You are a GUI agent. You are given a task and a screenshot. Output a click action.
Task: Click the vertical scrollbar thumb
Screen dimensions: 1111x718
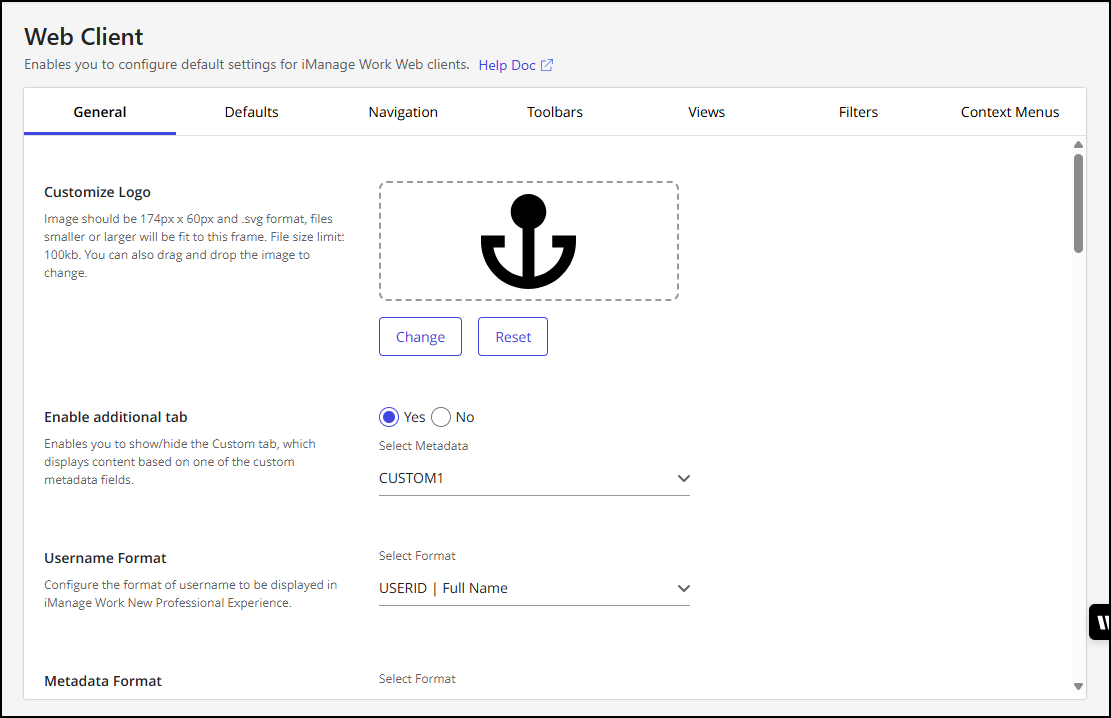(x=1078, y=203)
